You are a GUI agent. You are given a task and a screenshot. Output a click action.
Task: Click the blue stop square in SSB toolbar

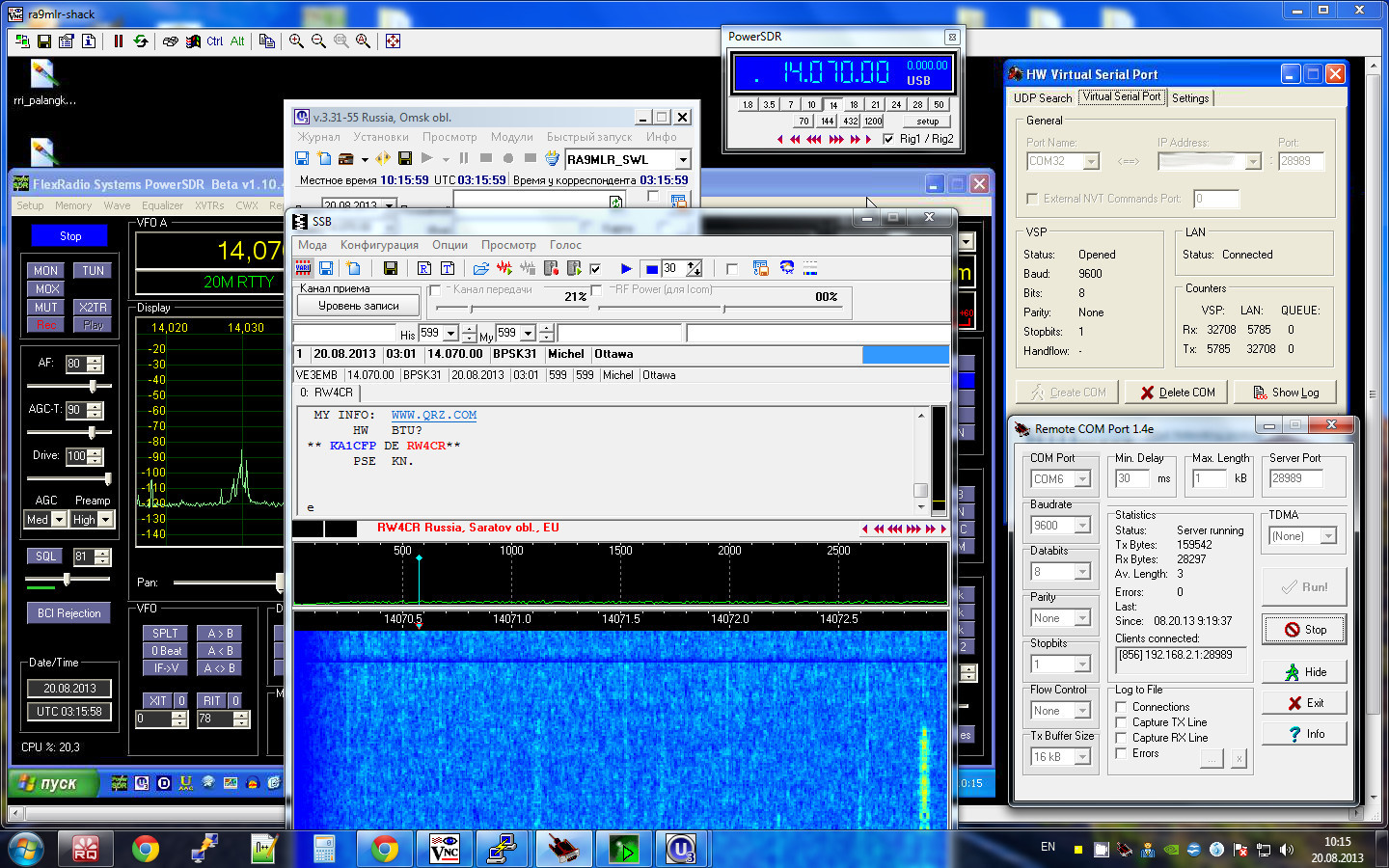pyautogui.click(x=651, y=268)
